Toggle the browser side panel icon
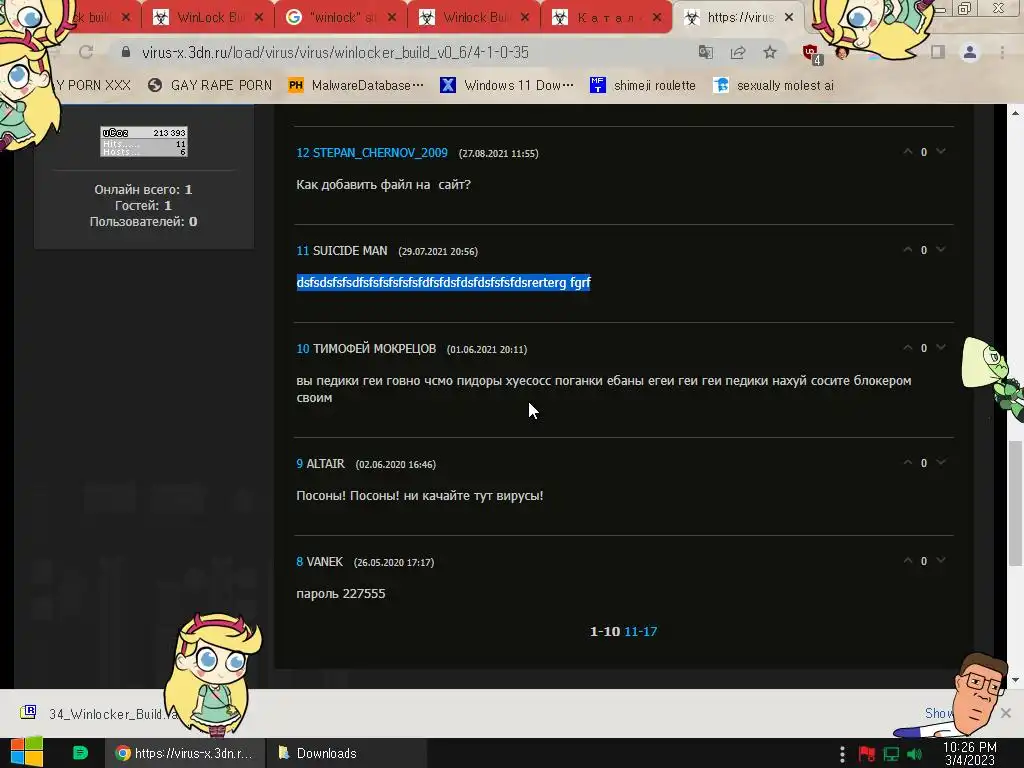Image resolution: width=1024 pixels, height=768 pixels. (938, 52)
